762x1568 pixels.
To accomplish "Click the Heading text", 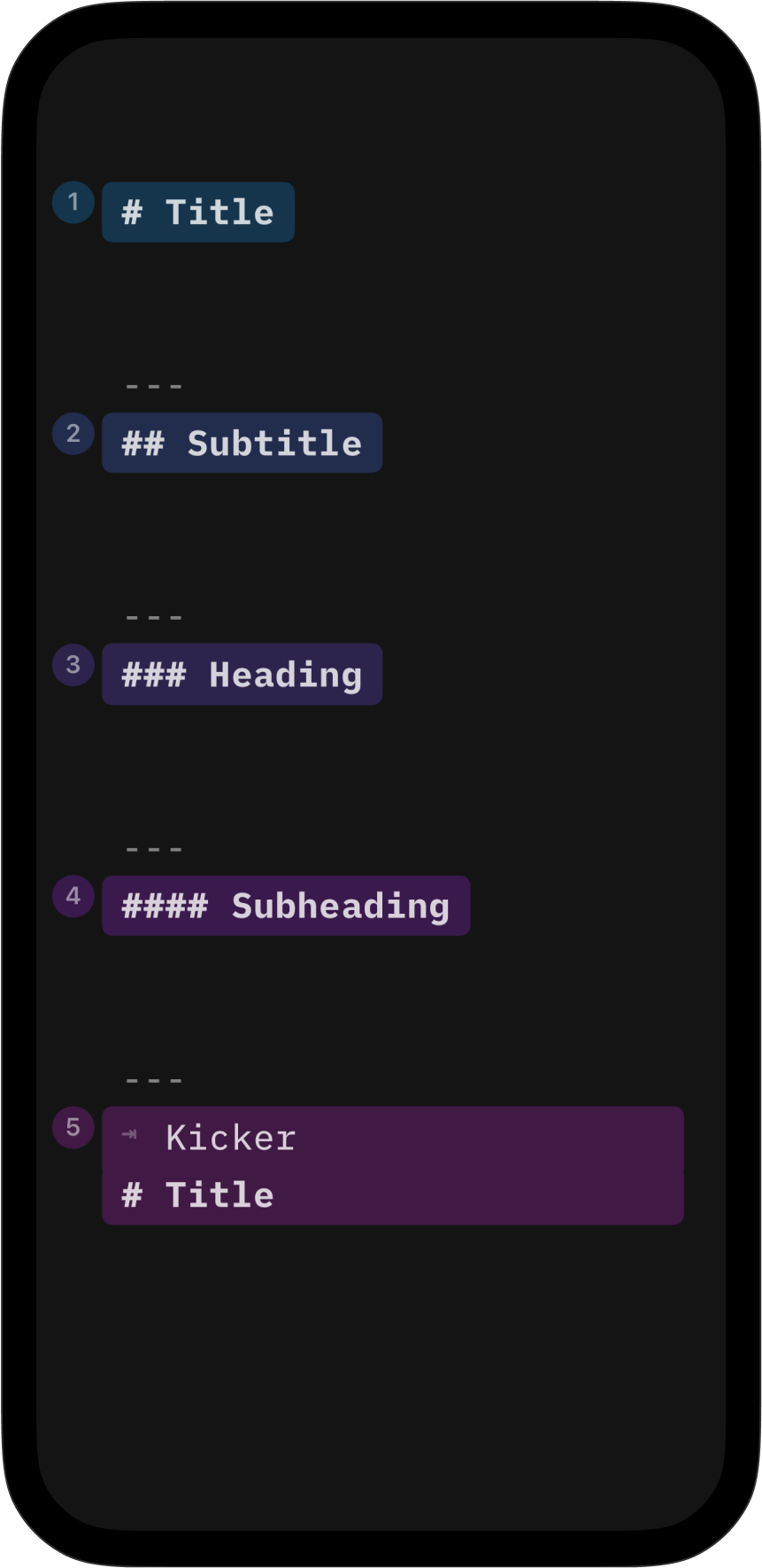I will [285, 676].
